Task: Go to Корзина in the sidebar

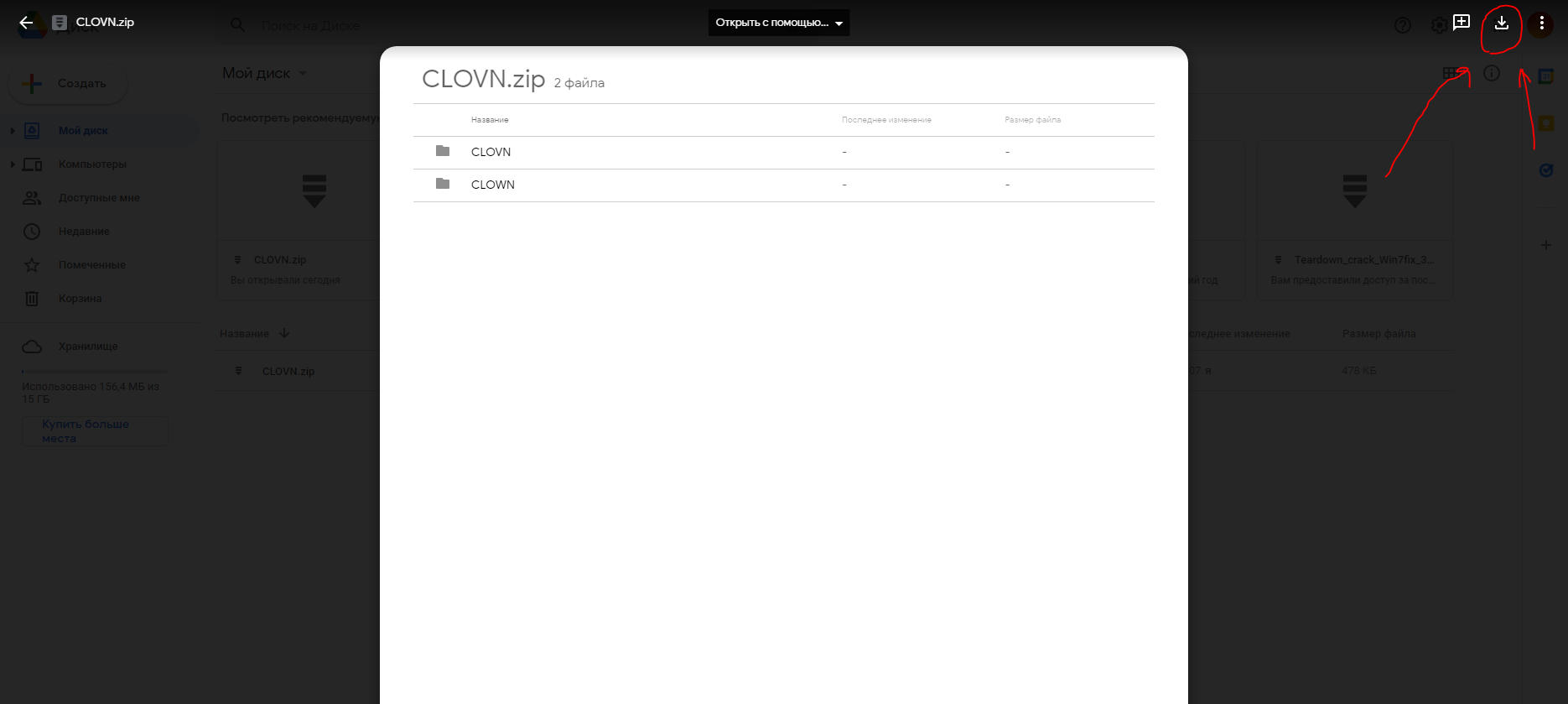Action: 80,299
